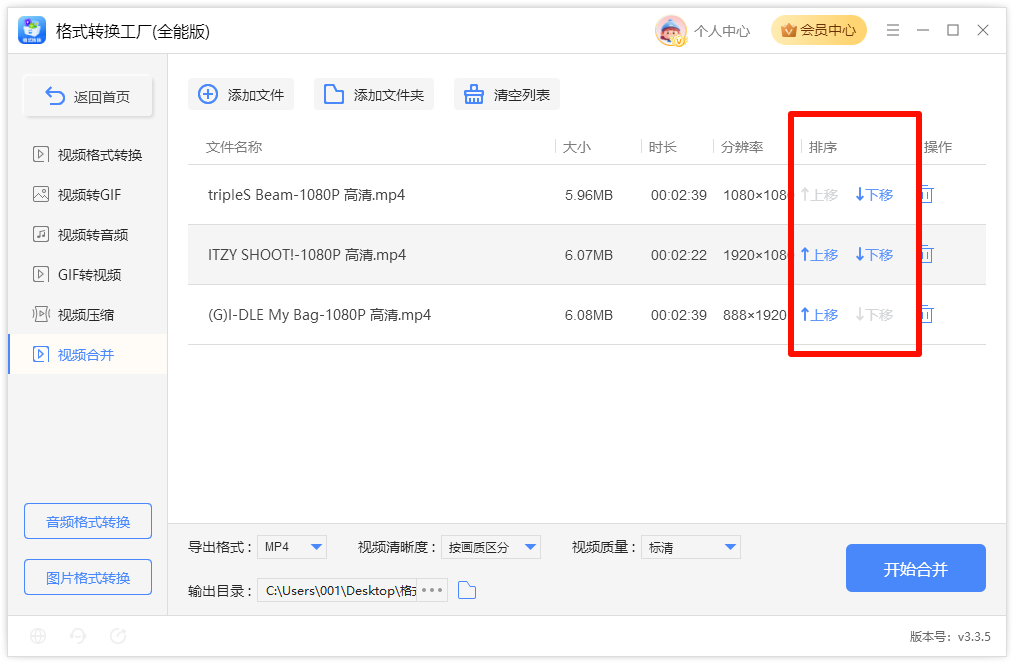Open the output folder icon
The height and width of the screenshot is (664, 1014).
pyautogui.click(x=467, y=590)
